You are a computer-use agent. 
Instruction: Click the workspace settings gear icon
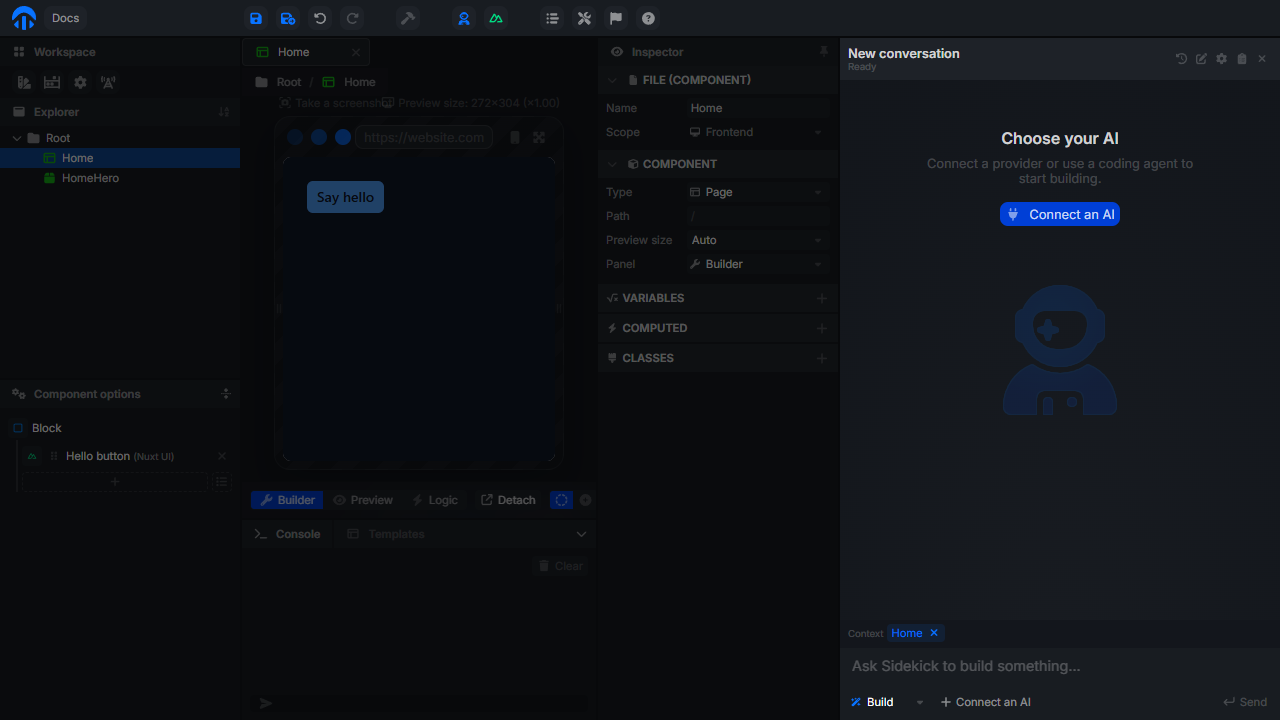[80, 83]
